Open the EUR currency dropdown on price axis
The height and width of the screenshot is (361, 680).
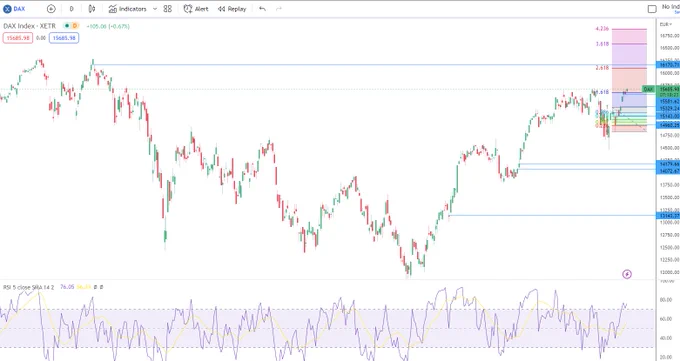pyautogui.click(x=665, y=24)
